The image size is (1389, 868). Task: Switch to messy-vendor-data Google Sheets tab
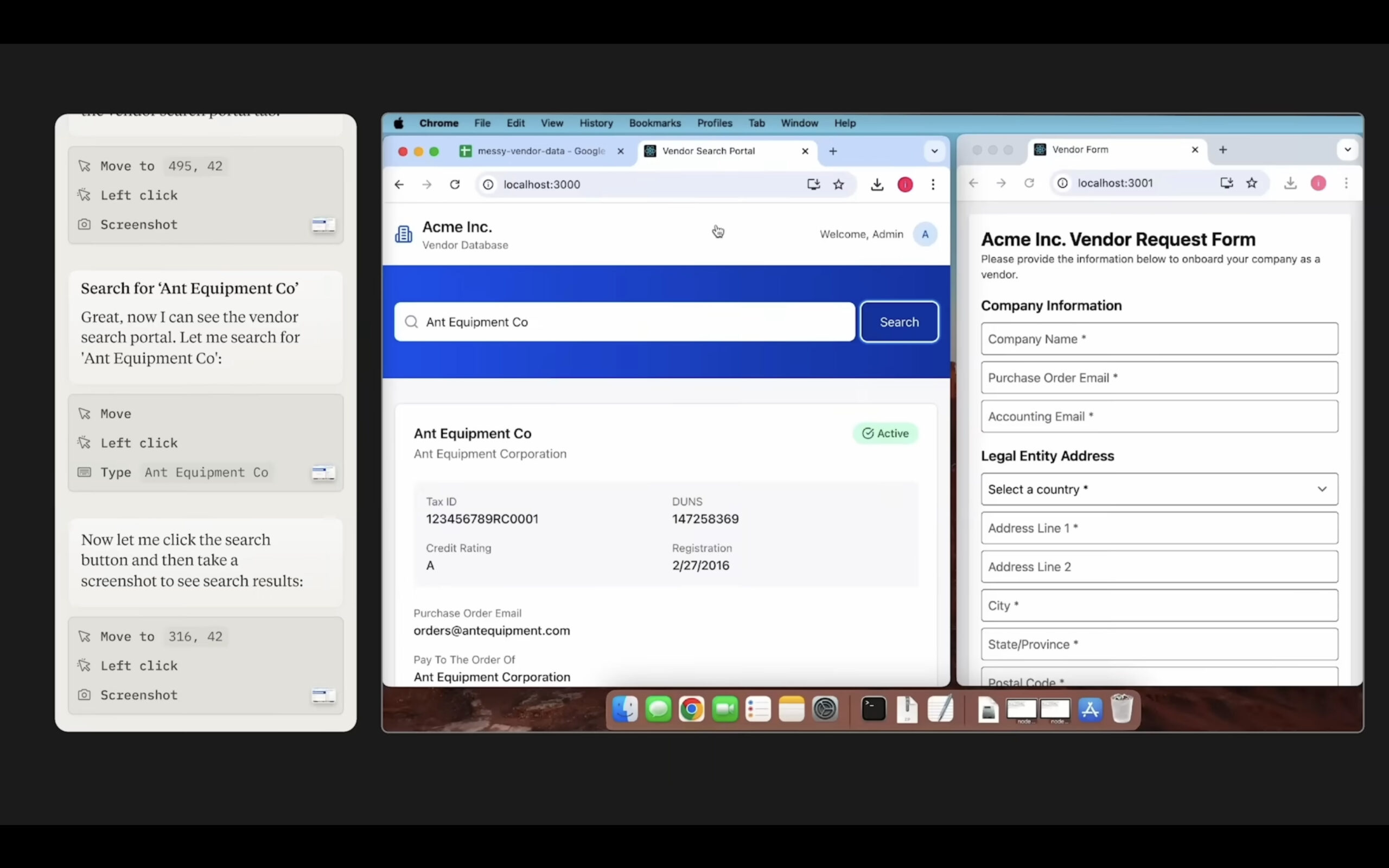[539, 151]
